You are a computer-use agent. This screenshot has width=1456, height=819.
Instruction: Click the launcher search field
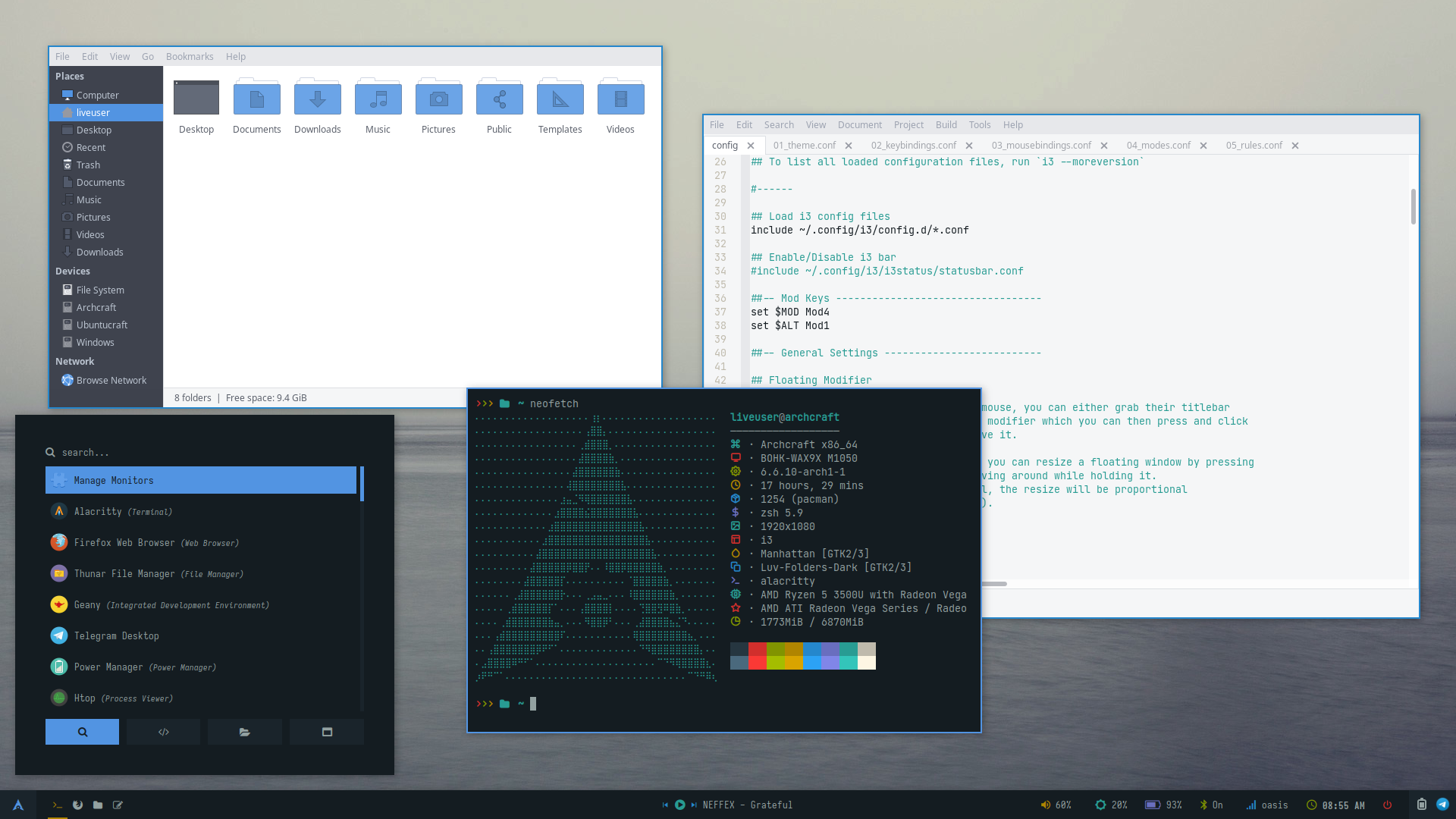pos(205,453)
